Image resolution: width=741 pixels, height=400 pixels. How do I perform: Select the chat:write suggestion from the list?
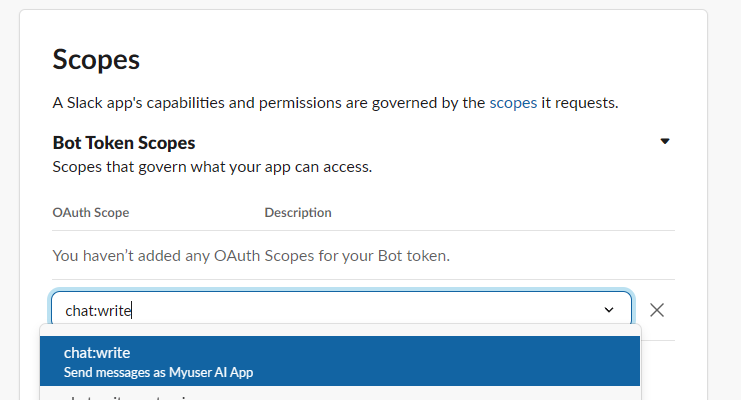(340, 361)
